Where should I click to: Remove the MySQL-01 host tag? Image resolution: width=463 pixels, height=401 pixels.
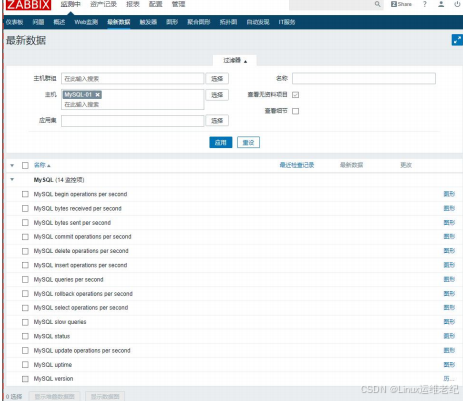tap(97, 95)
